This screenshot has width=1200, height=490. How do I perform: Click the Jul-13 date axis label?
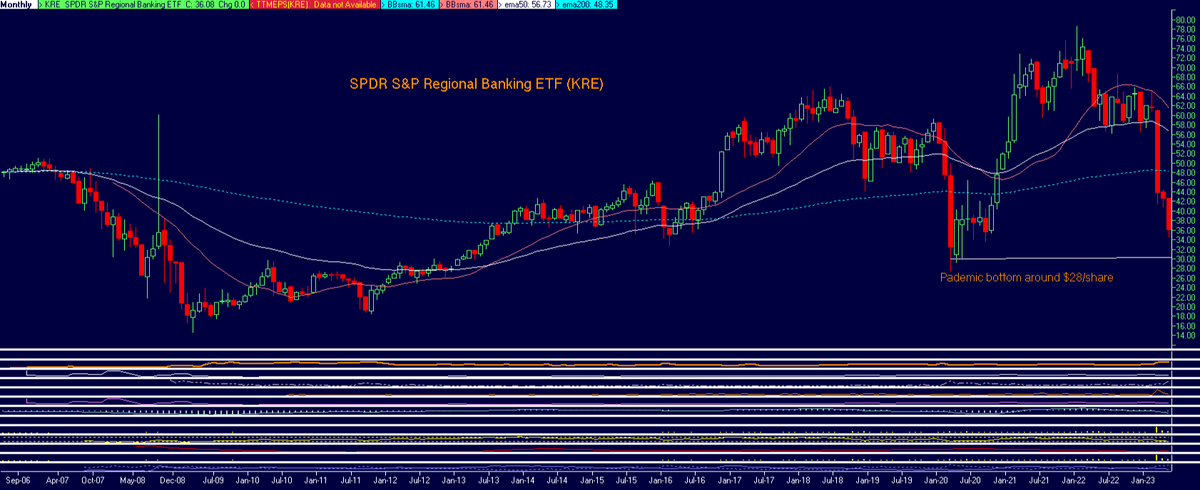point(489,480)
